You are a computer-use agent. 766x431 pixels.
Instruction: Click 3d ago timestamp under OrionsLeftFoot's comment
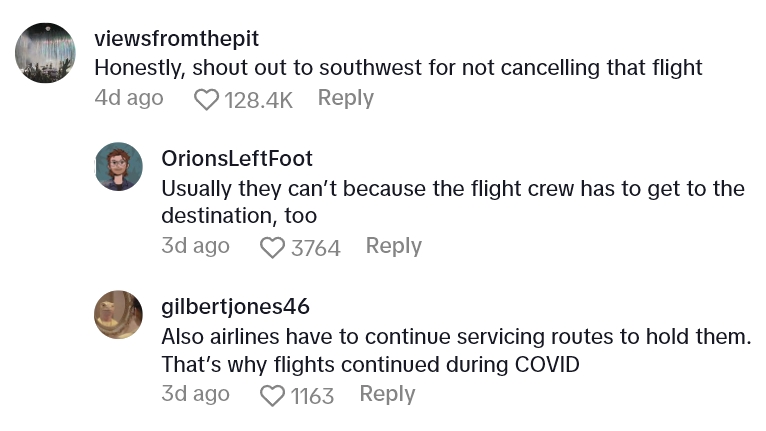(195, 246)
